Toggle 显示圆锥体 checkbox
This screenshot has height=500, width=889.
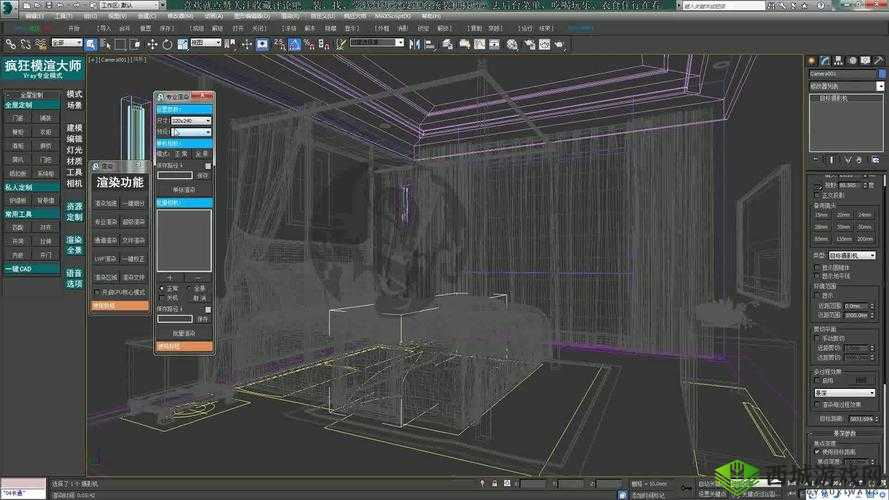coord(818,267)
